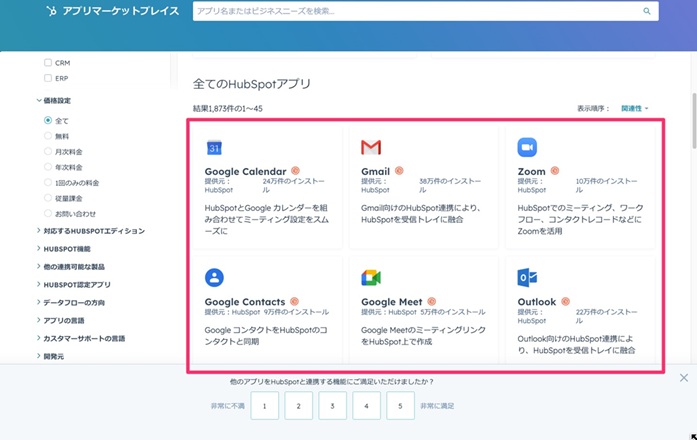This screenshot has width=697, height=440.
Task: Click the 38万件のインストール install count text
Action: pyautogui.click(x=450, y=185)
